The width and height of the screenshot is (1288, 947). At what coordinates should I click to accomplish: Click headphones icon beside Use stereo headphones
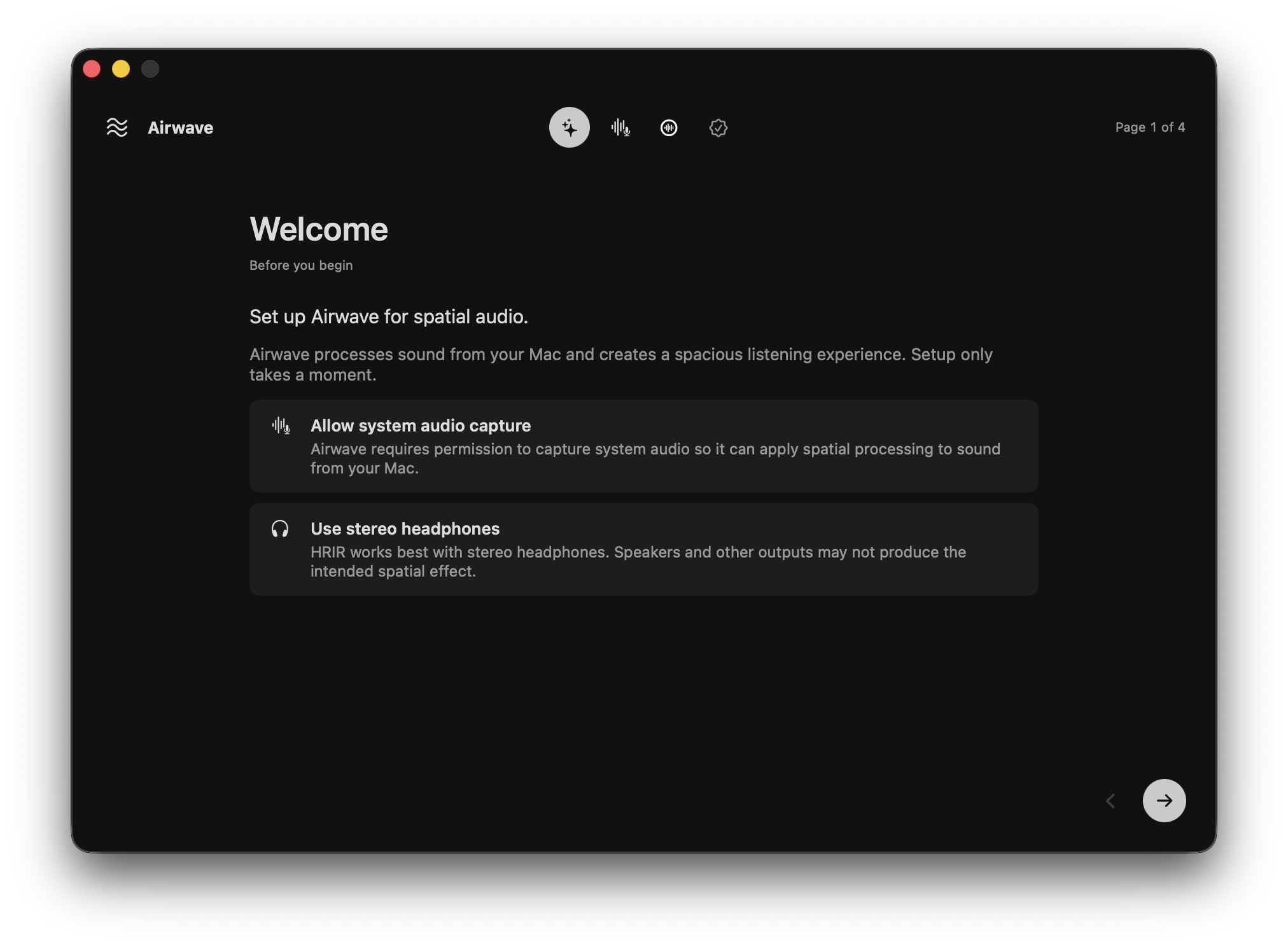(x=280, y=529)
